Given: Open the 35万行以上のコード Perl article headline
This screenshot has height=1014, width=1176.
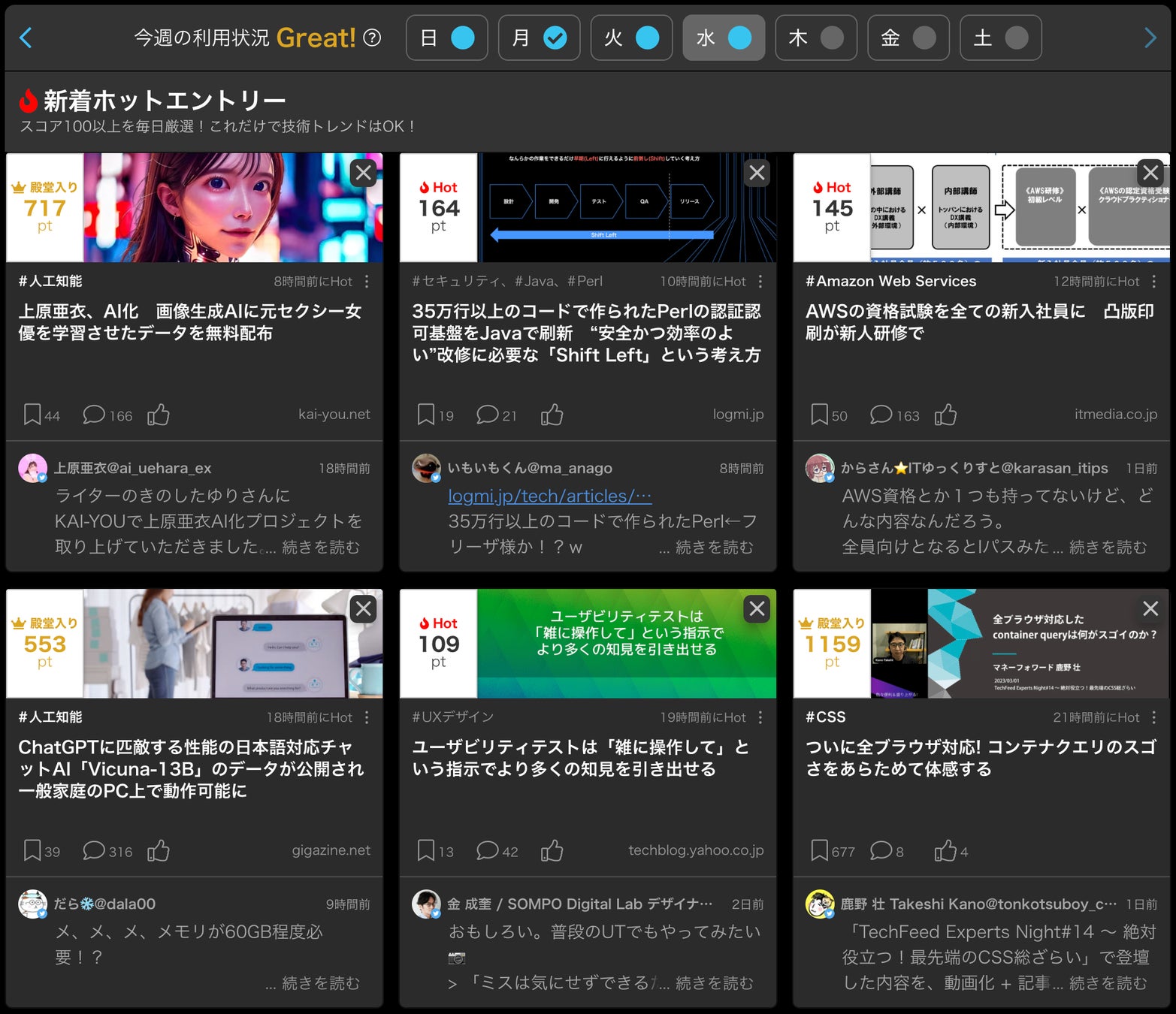Looking at the screenshot, I should pos(587,333).
